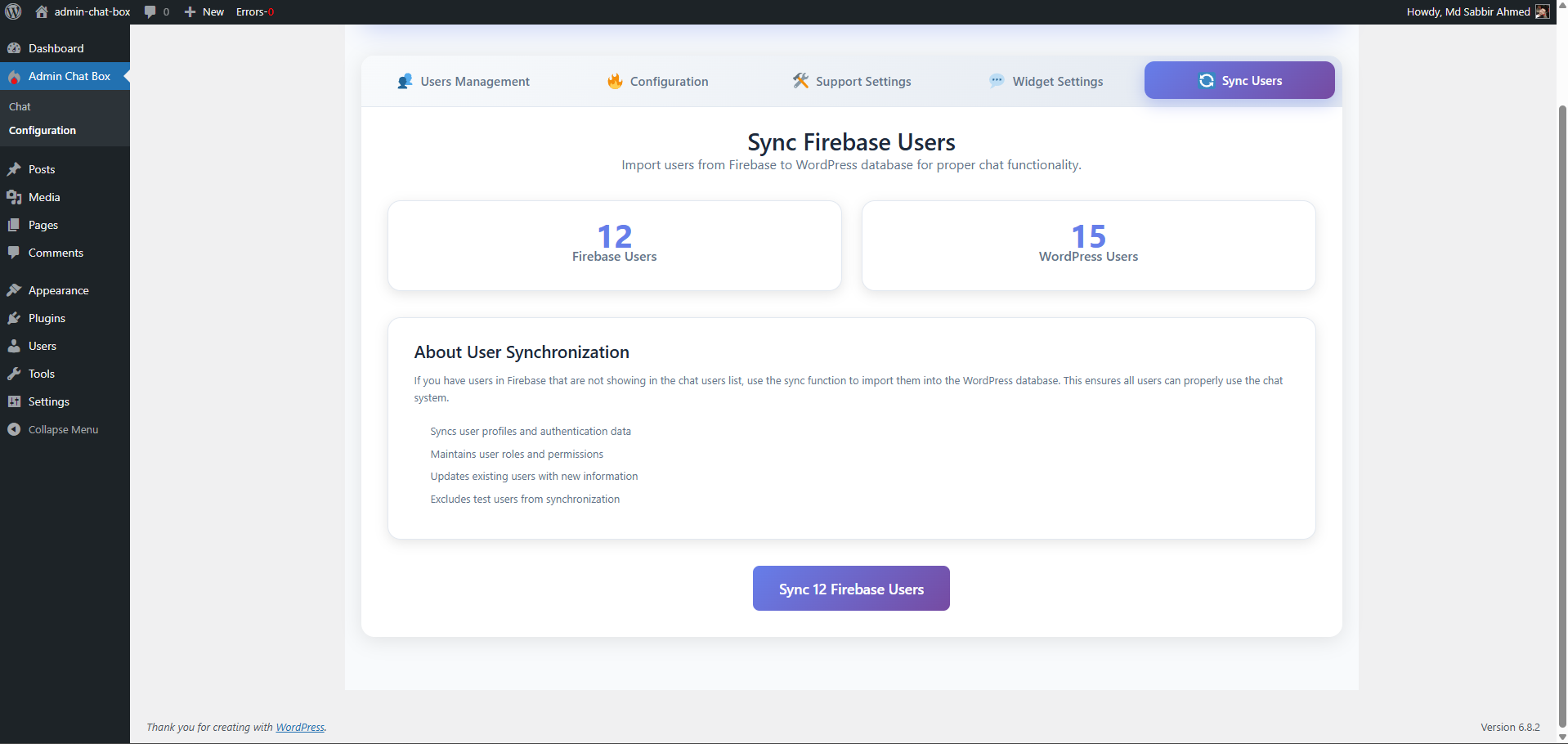Screen dimensions: 1568x744
Task: Click the Pages icon in sidebar
Action: click(x=14, y=225)
